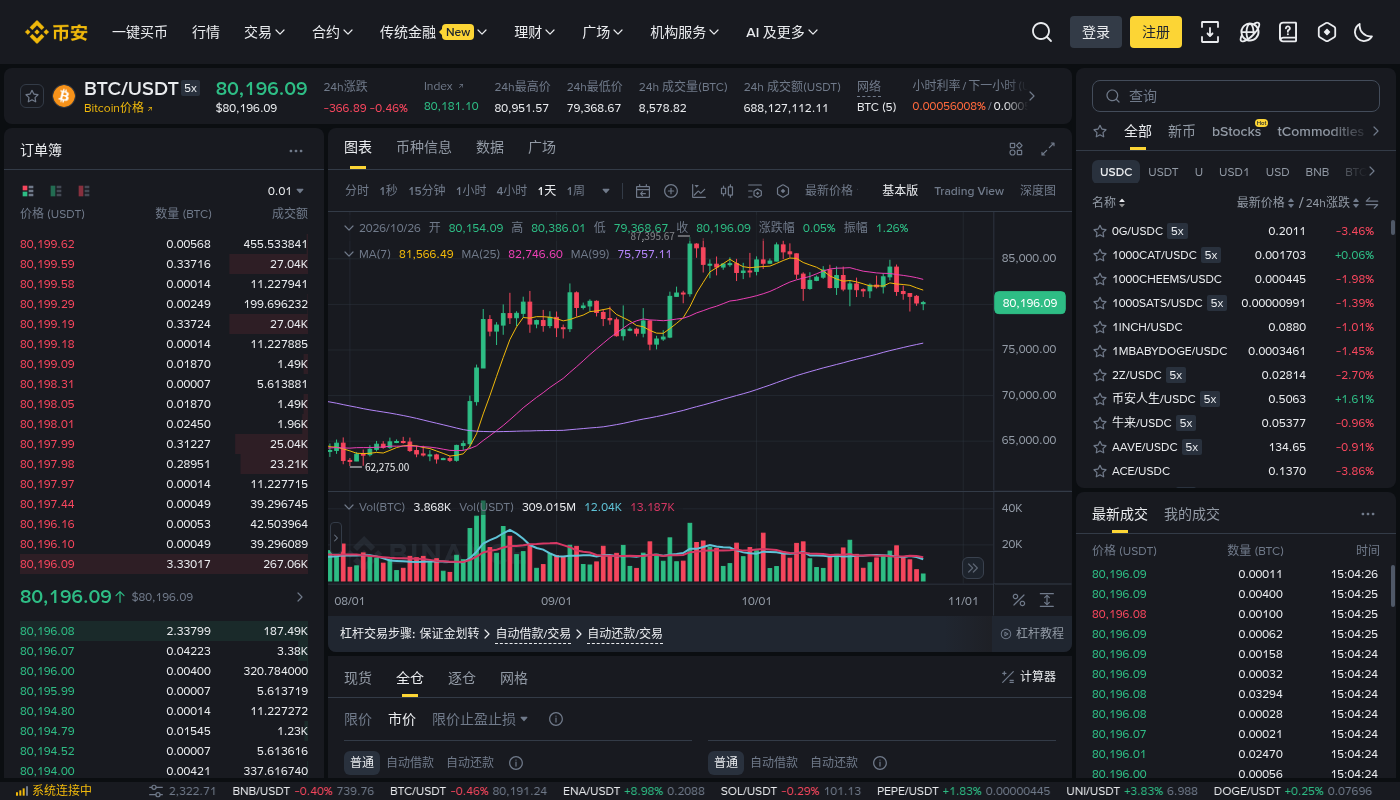Open latest trades panel ellipsis menu
The height and width of the screenshot is (800, 1400).
pos(1368,514)
